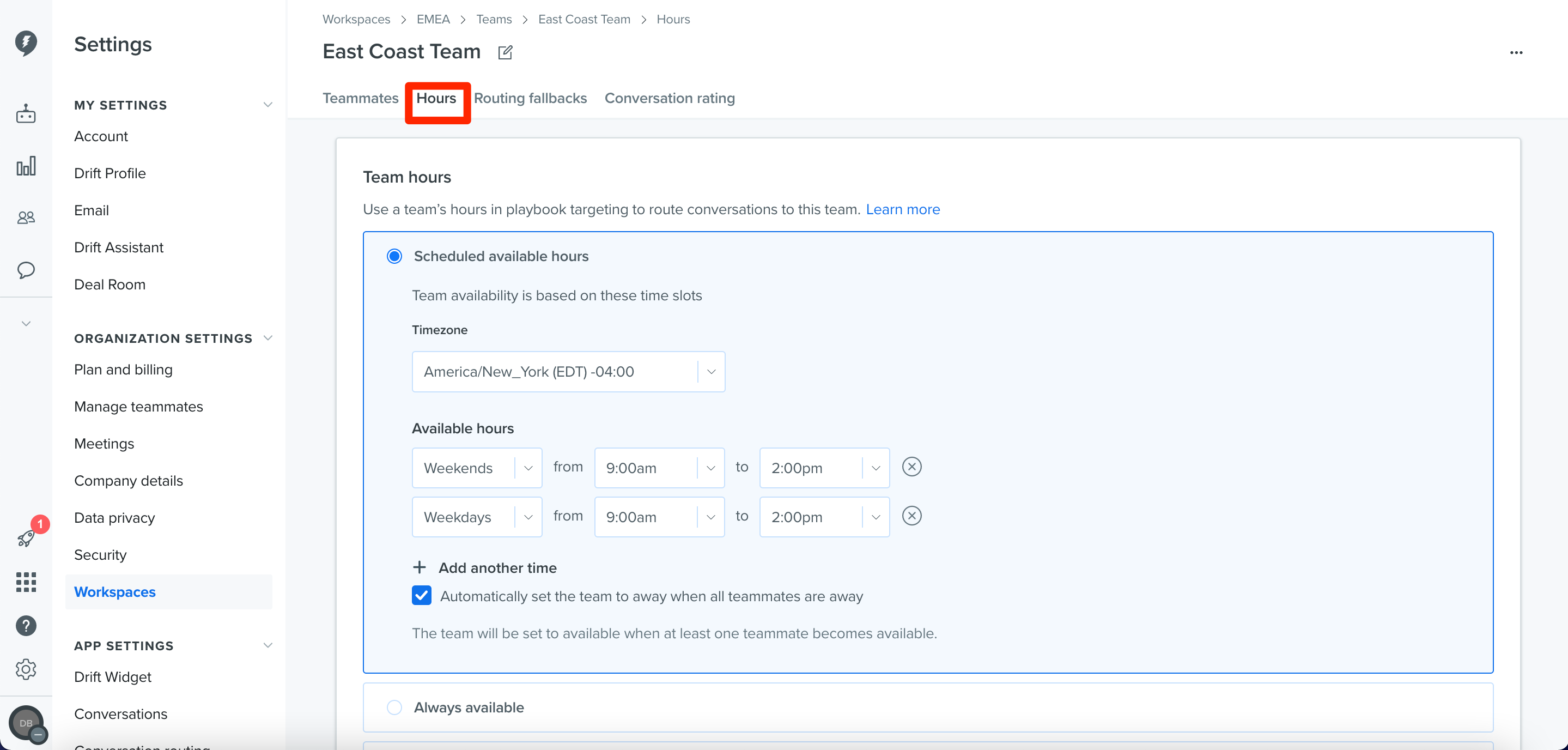
Task: Open the three-dot more options menu
Action: click(1516, 53)
